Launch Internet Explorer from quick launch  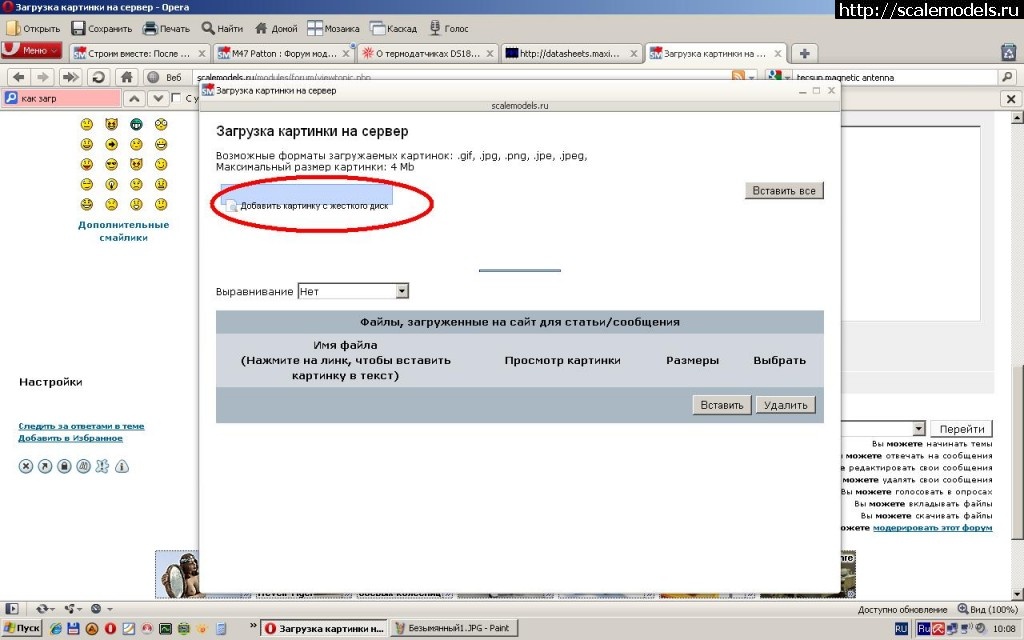(57, 629)
